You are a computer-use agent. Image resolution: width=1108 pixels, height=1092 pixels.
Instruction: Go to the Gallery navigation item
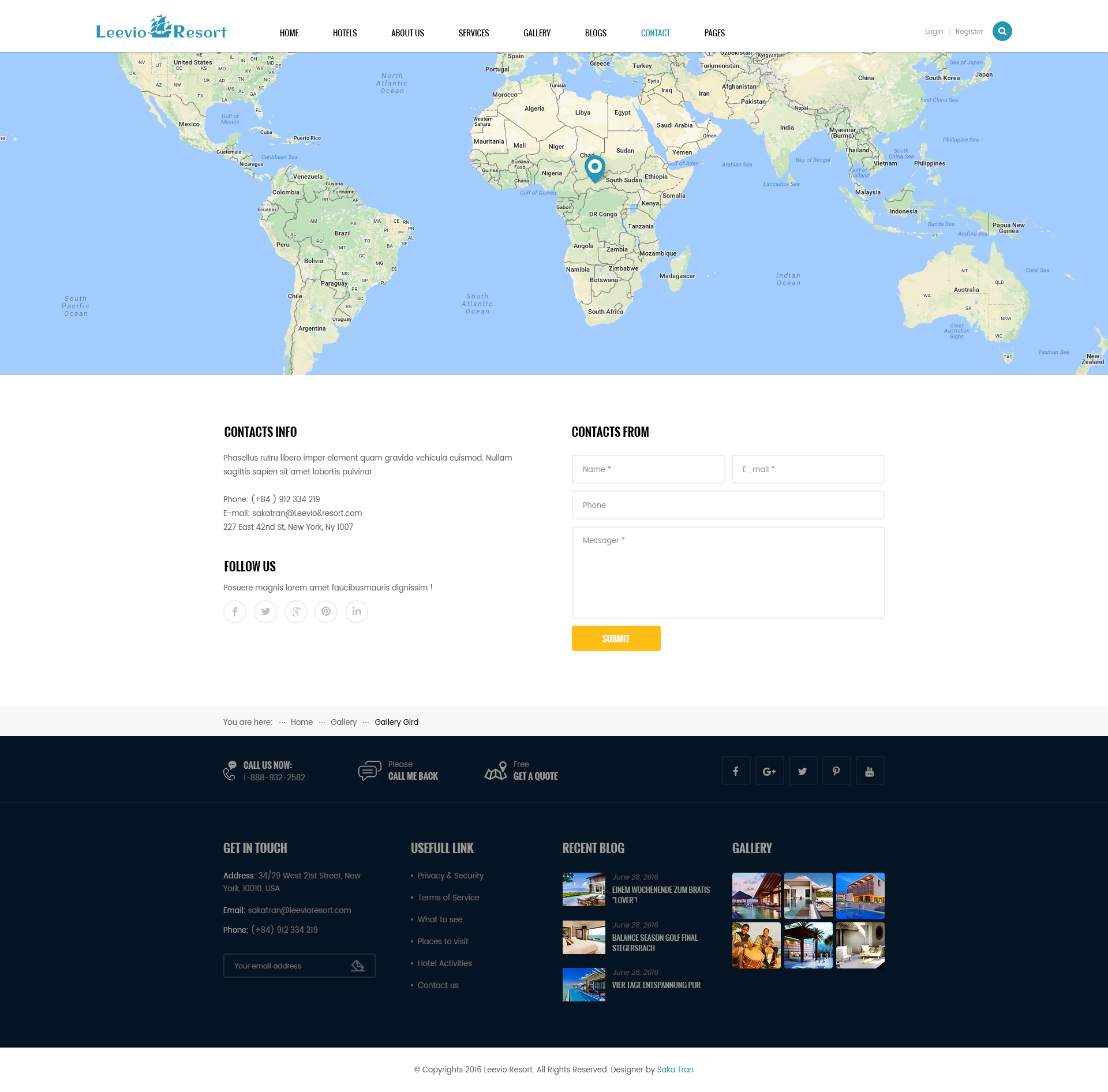(537, 33)
